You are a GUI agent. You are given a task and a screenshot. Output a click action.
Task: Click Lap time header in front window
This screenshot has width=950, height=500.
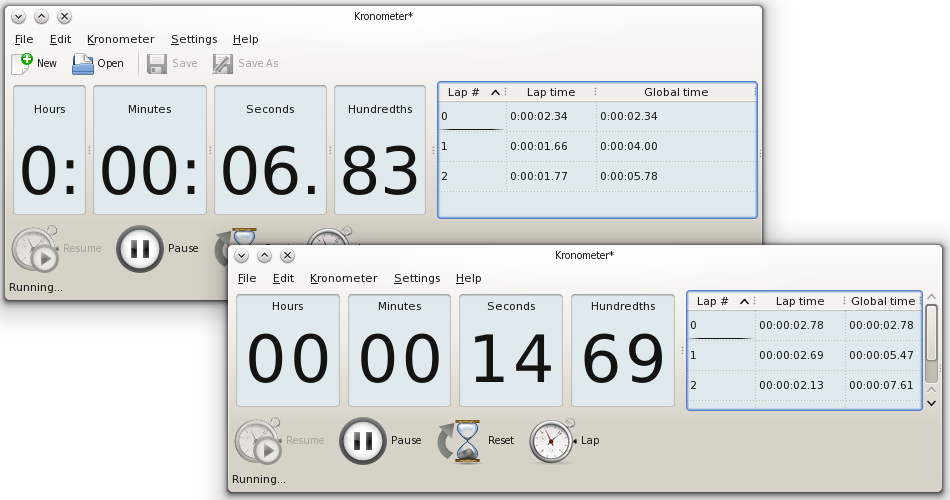(800, 301)
